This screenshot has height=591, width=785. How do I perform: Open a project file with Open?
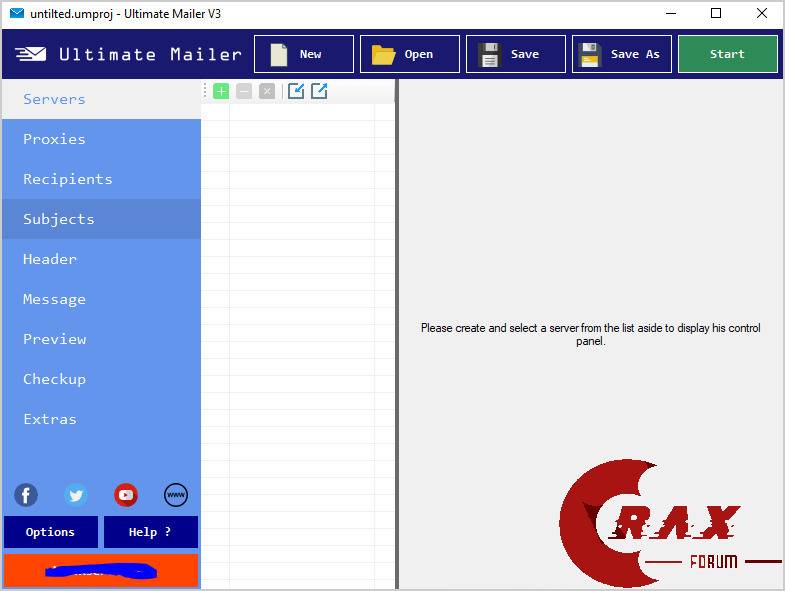(x=410, y=54)
